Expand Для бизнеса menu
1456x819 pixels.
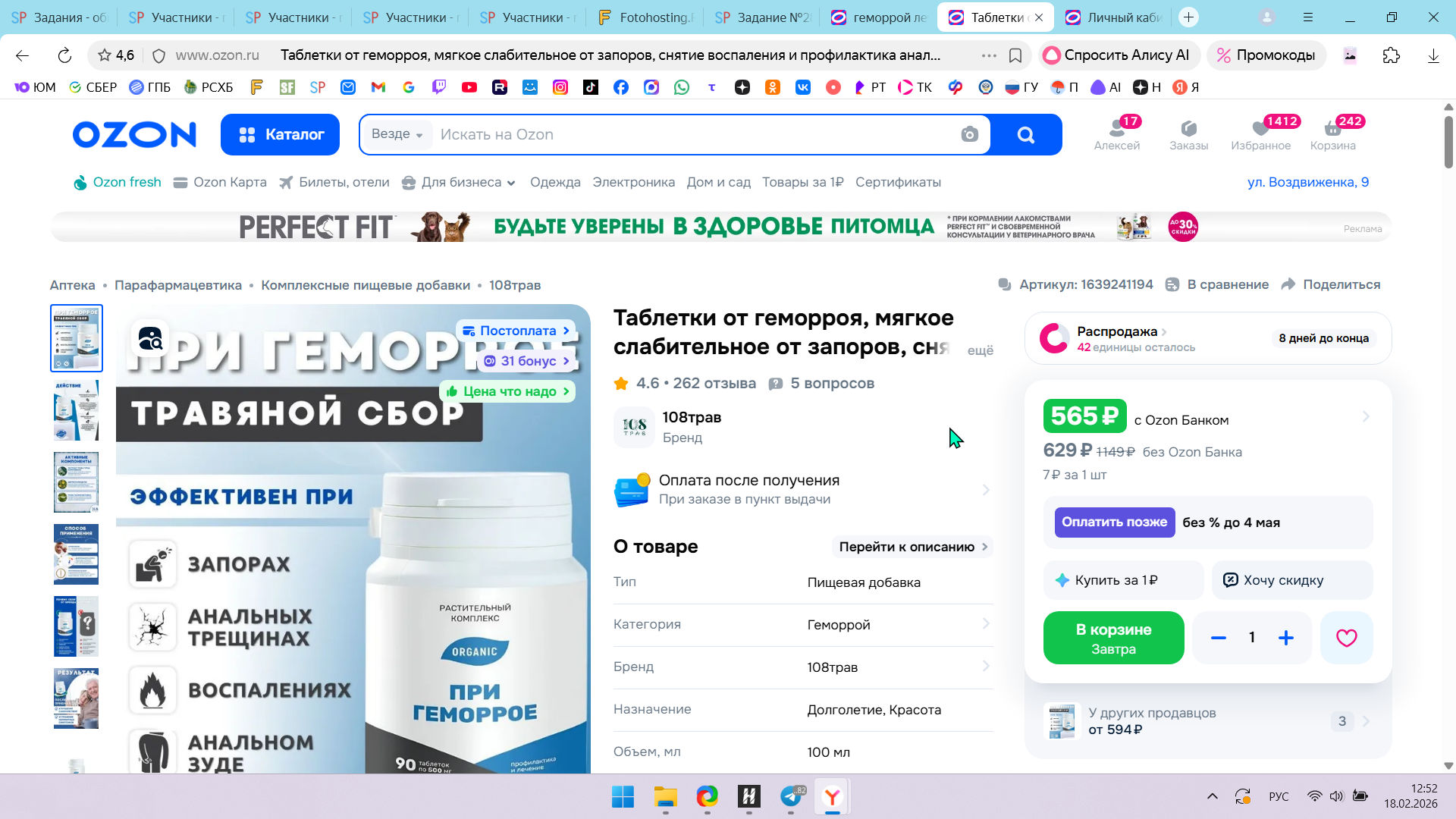click(459, 183)
